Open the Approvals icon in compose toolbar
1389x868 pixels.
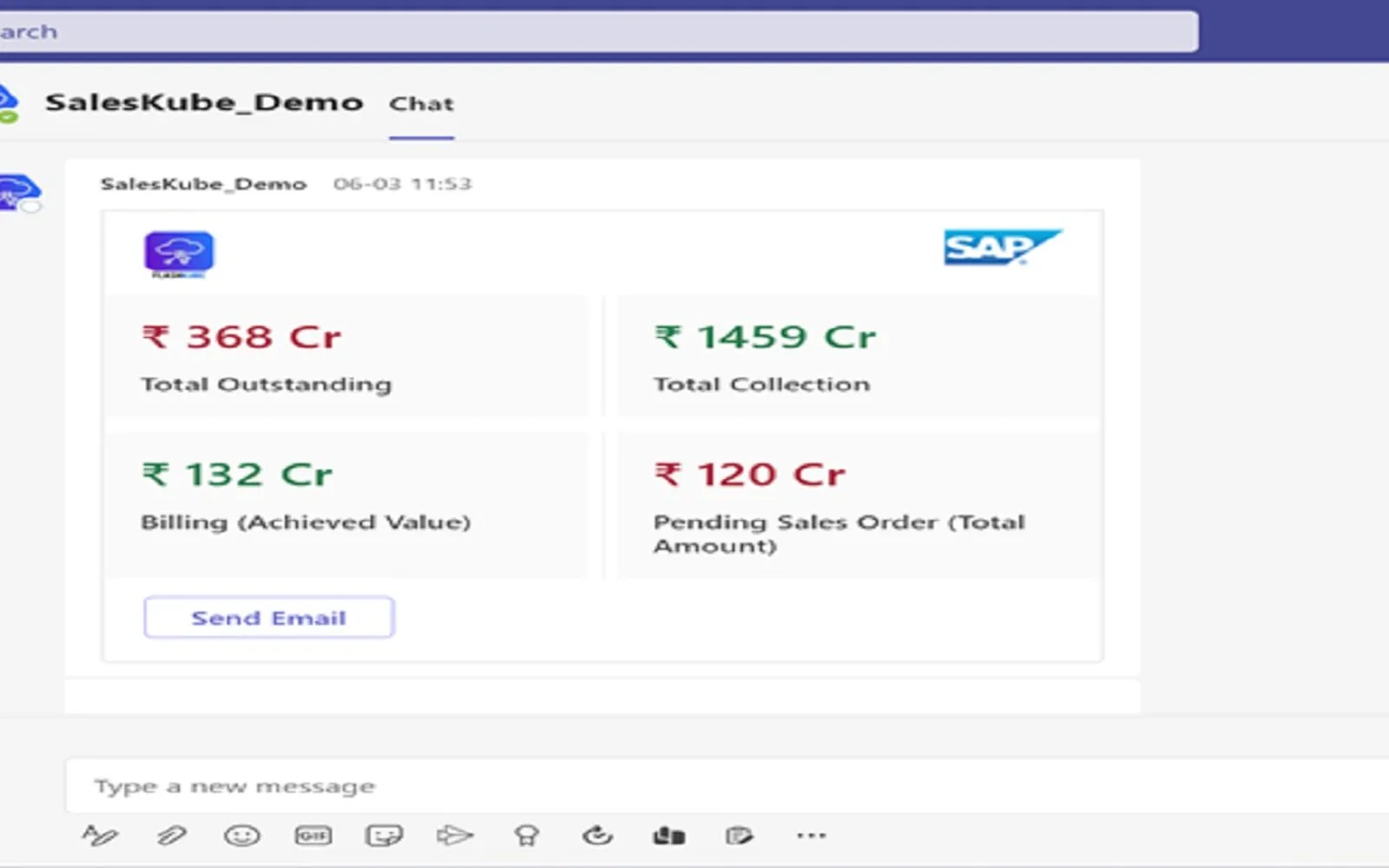668,835
